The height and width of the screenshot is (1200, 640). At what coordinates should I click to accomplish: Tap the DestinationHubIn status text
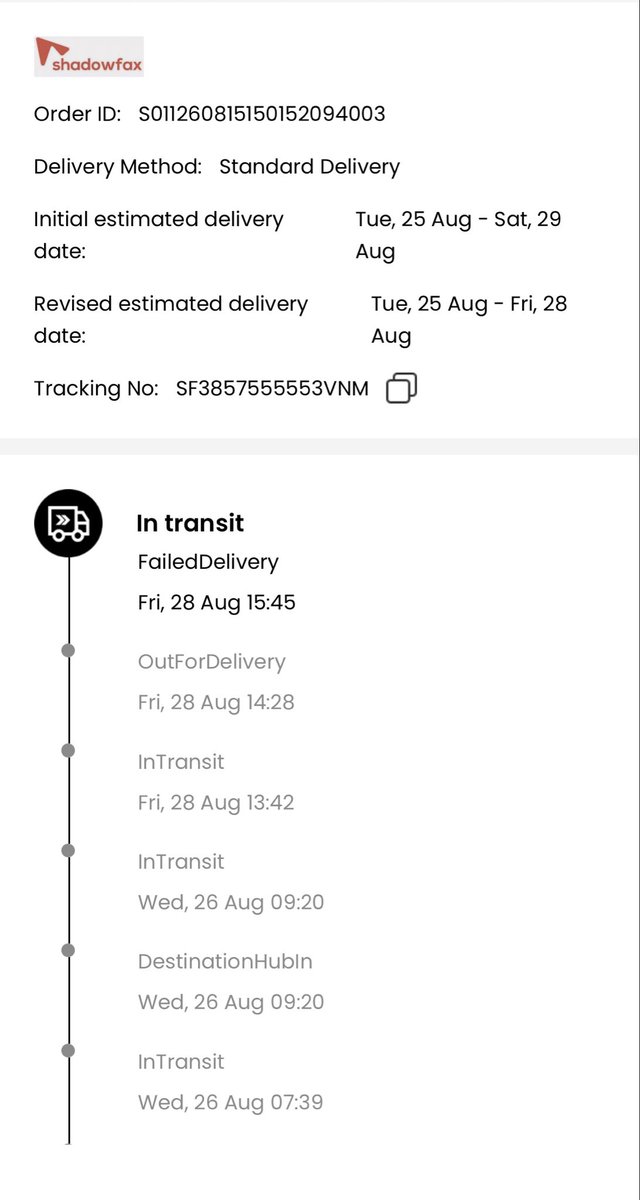(x=225, y=962)
